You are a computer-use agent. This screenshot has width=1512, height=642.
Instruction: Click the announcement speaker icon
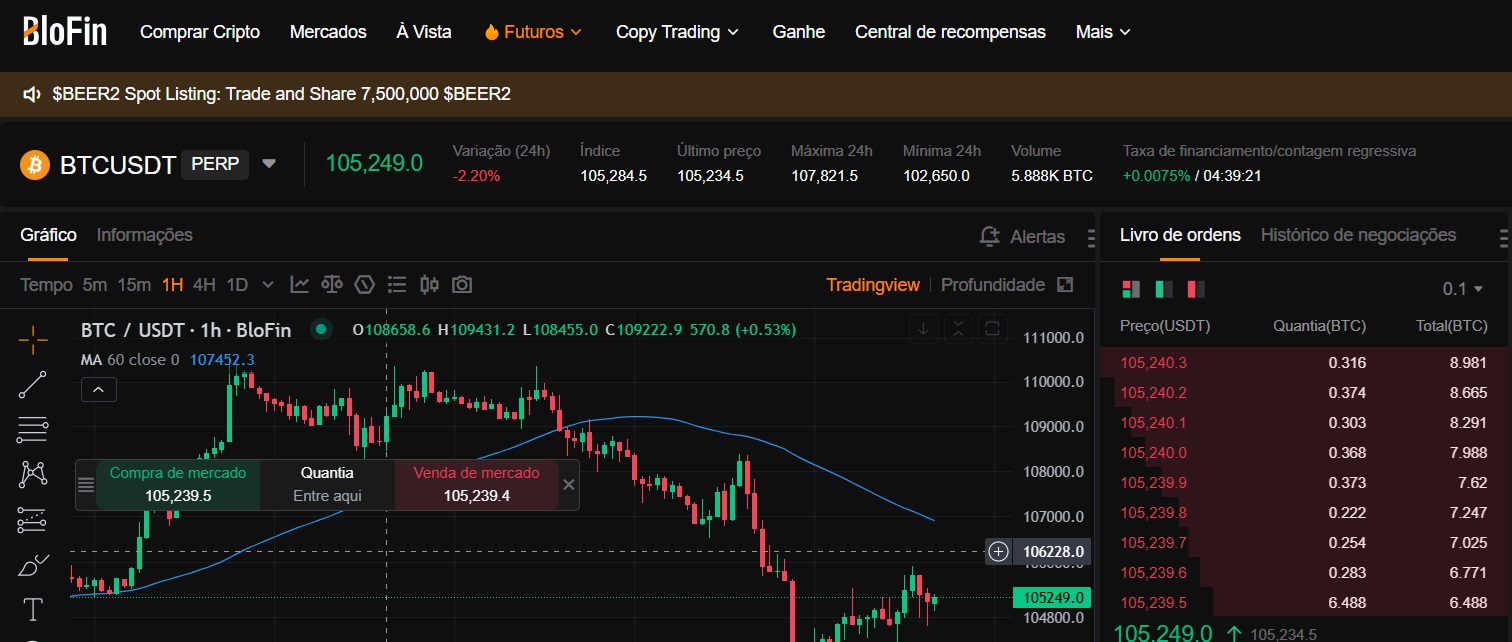[x=32, y=94]
